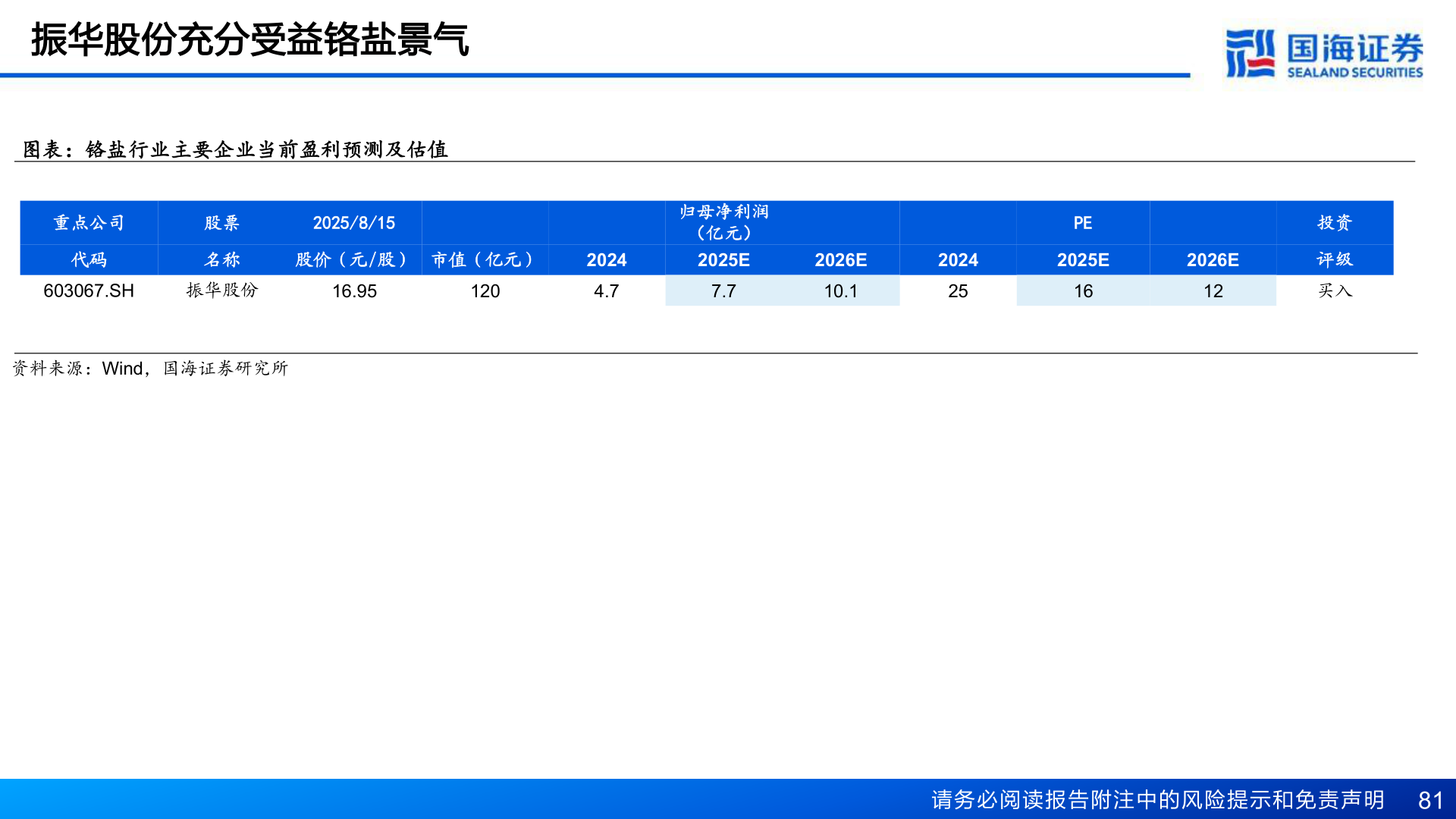1456x819 pixels.
Task: Select the PE column header
Action: (x=1082, y=223)
